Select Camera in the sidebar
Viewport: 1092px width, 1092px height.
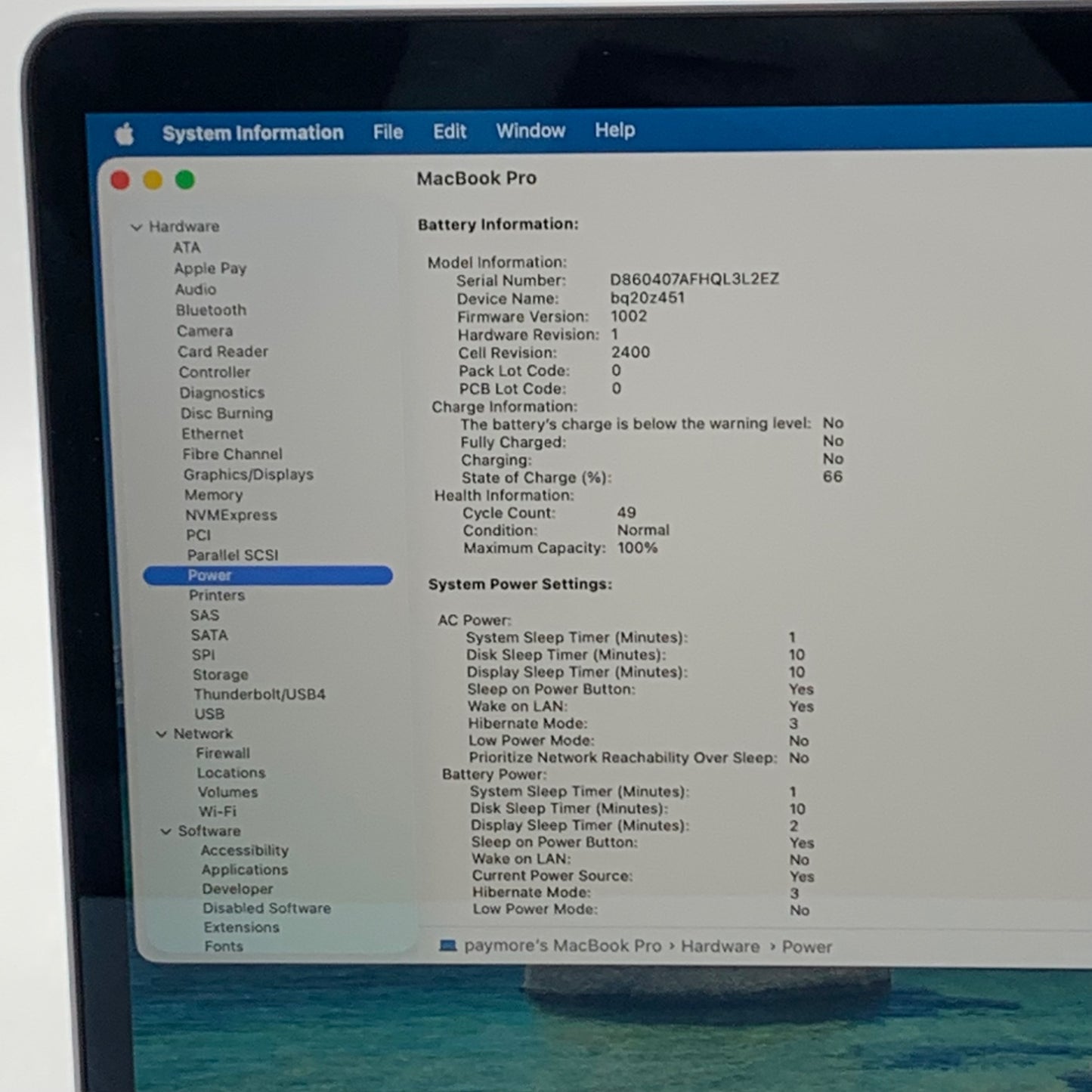point(205,331)
